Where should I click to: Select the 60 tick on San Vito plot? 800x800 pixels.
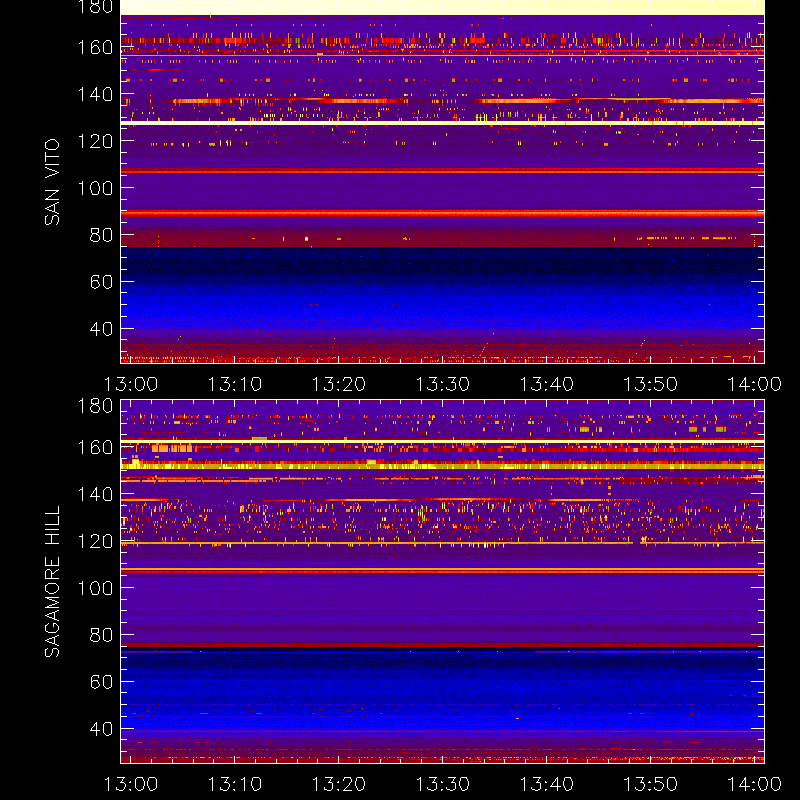[101, 282]
